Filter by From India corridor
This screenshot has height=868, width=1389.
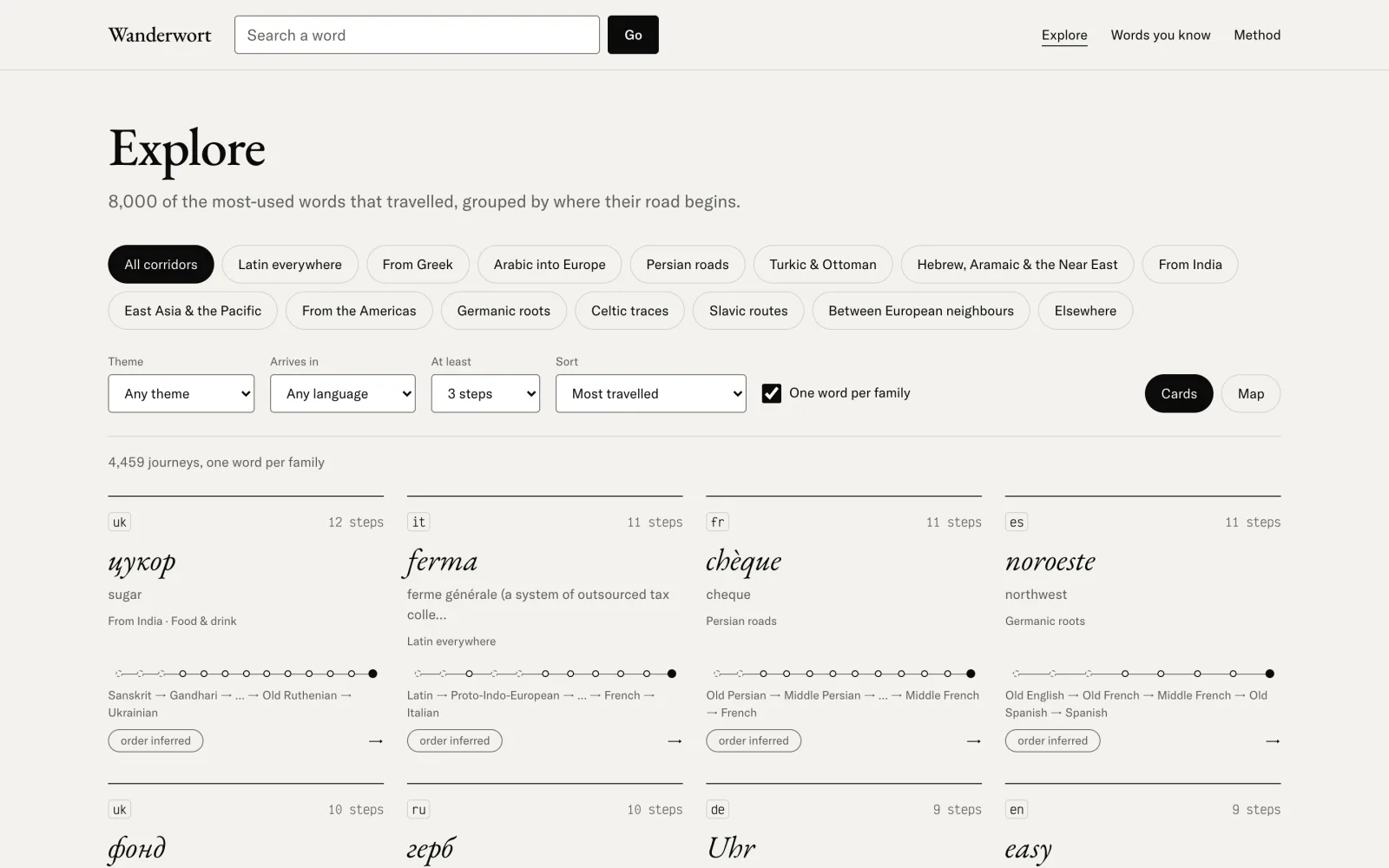pos(1190,264)
